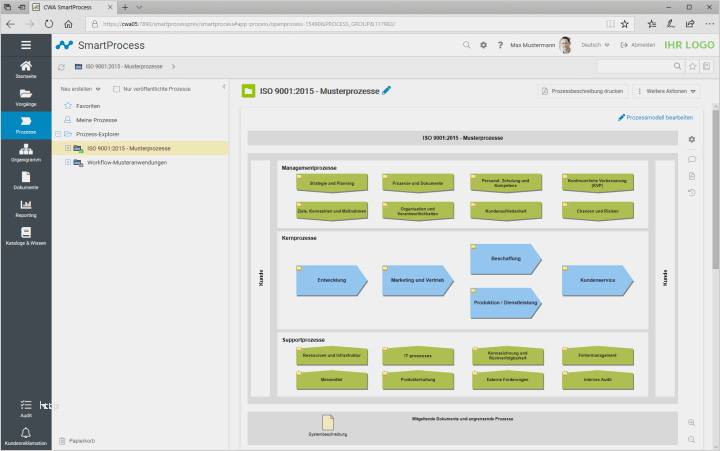
Task: Click the star favorite icon beside search field
Action: [692, 67]
